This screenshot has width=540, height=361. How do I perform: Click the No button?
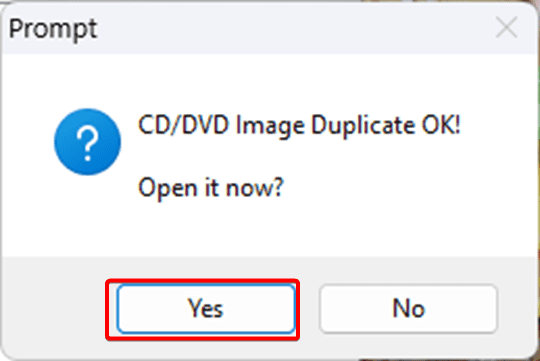pos(408,308)
